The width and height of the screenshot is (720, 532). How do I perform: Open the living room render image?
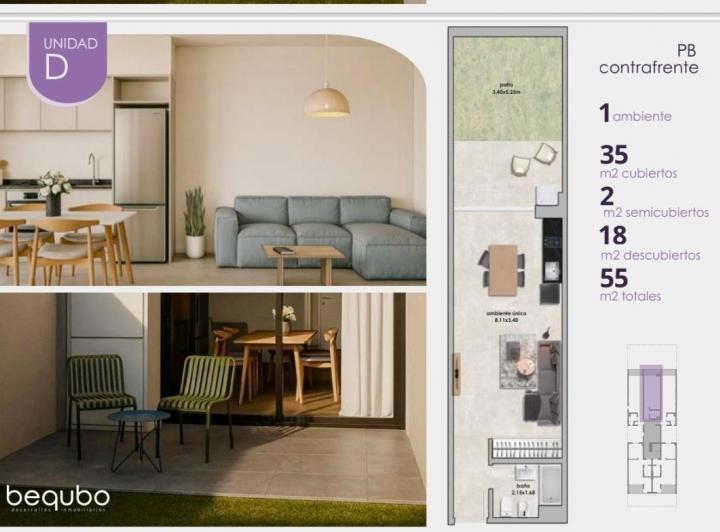[213, 159]
